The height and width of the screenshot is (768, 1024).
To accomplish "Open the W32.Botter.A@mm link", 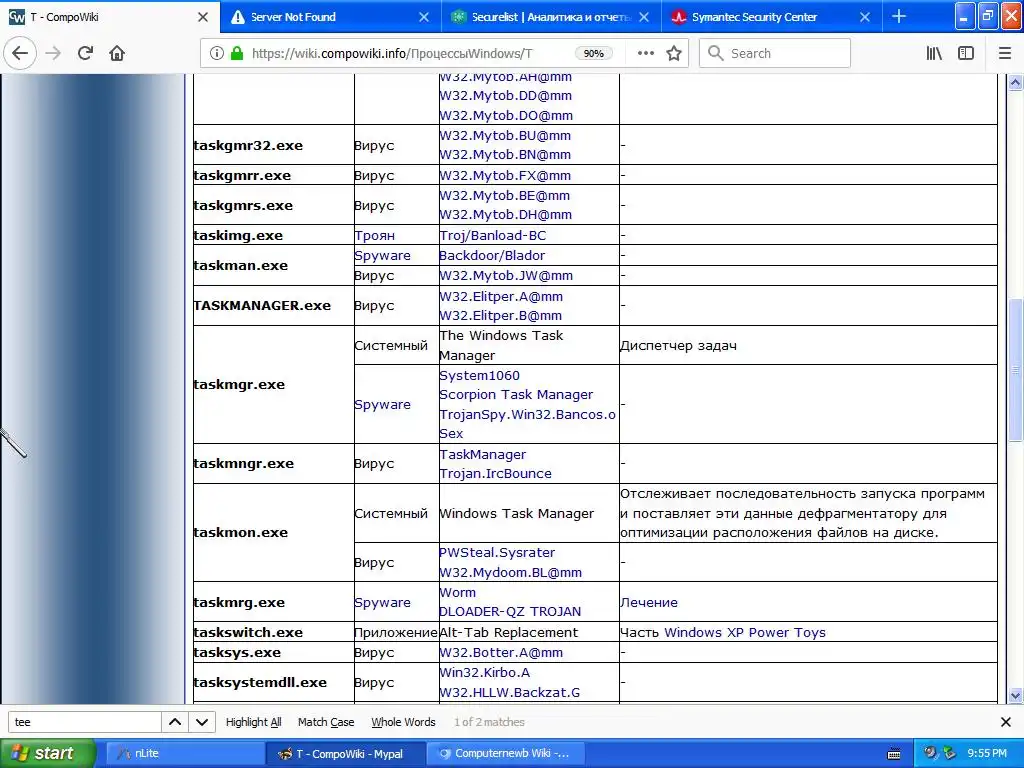I will (501, 652).
